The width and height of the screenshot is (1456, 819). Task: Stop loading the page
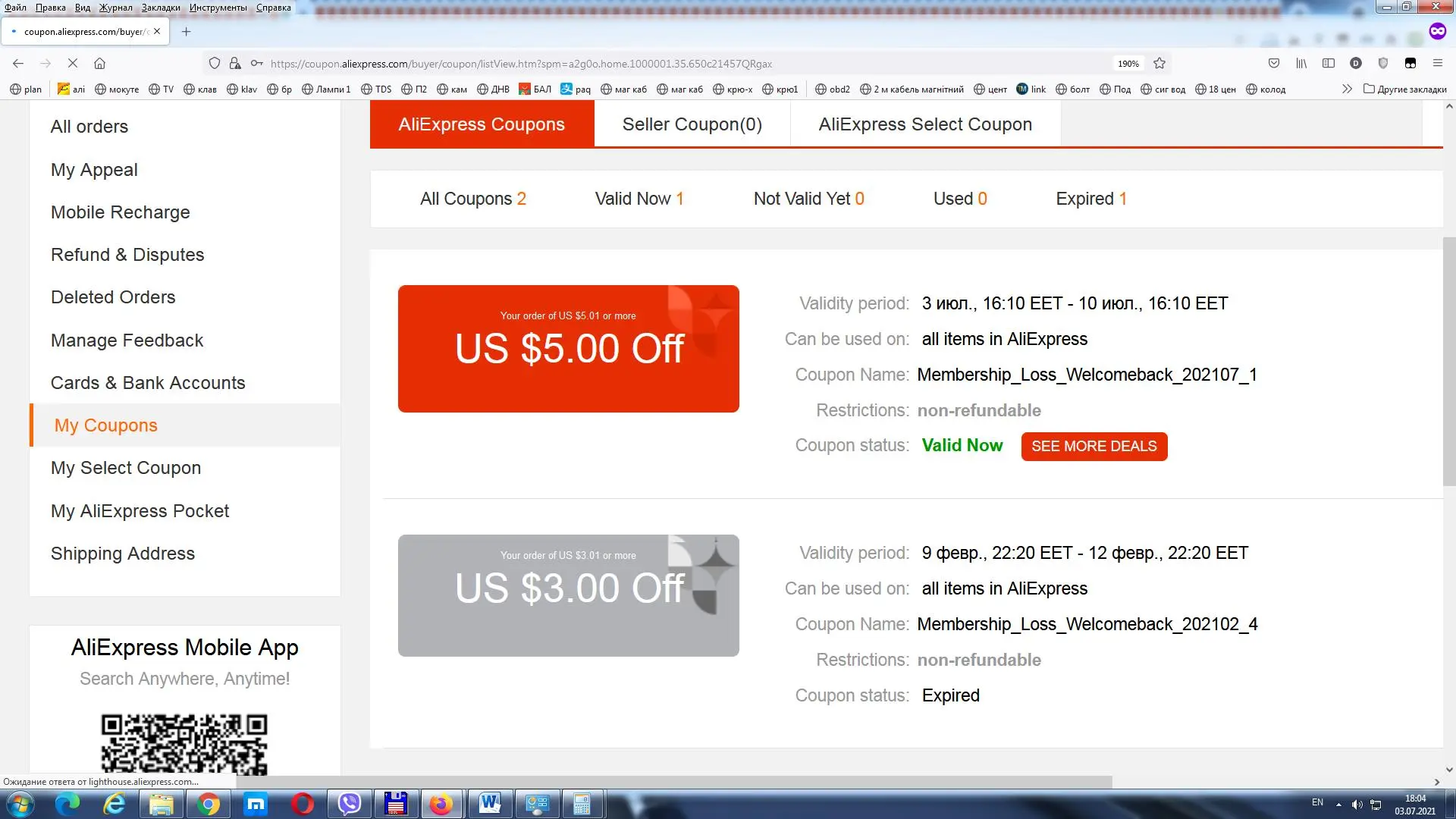point(73,64)
